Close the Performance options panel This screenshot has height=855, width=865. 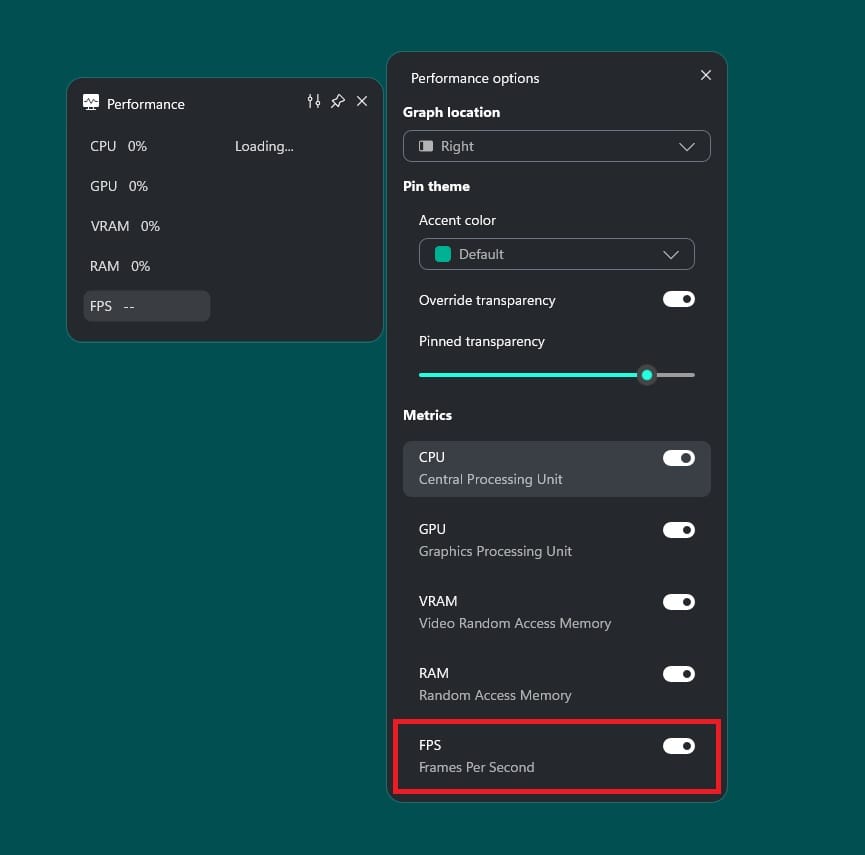point(706,75)
